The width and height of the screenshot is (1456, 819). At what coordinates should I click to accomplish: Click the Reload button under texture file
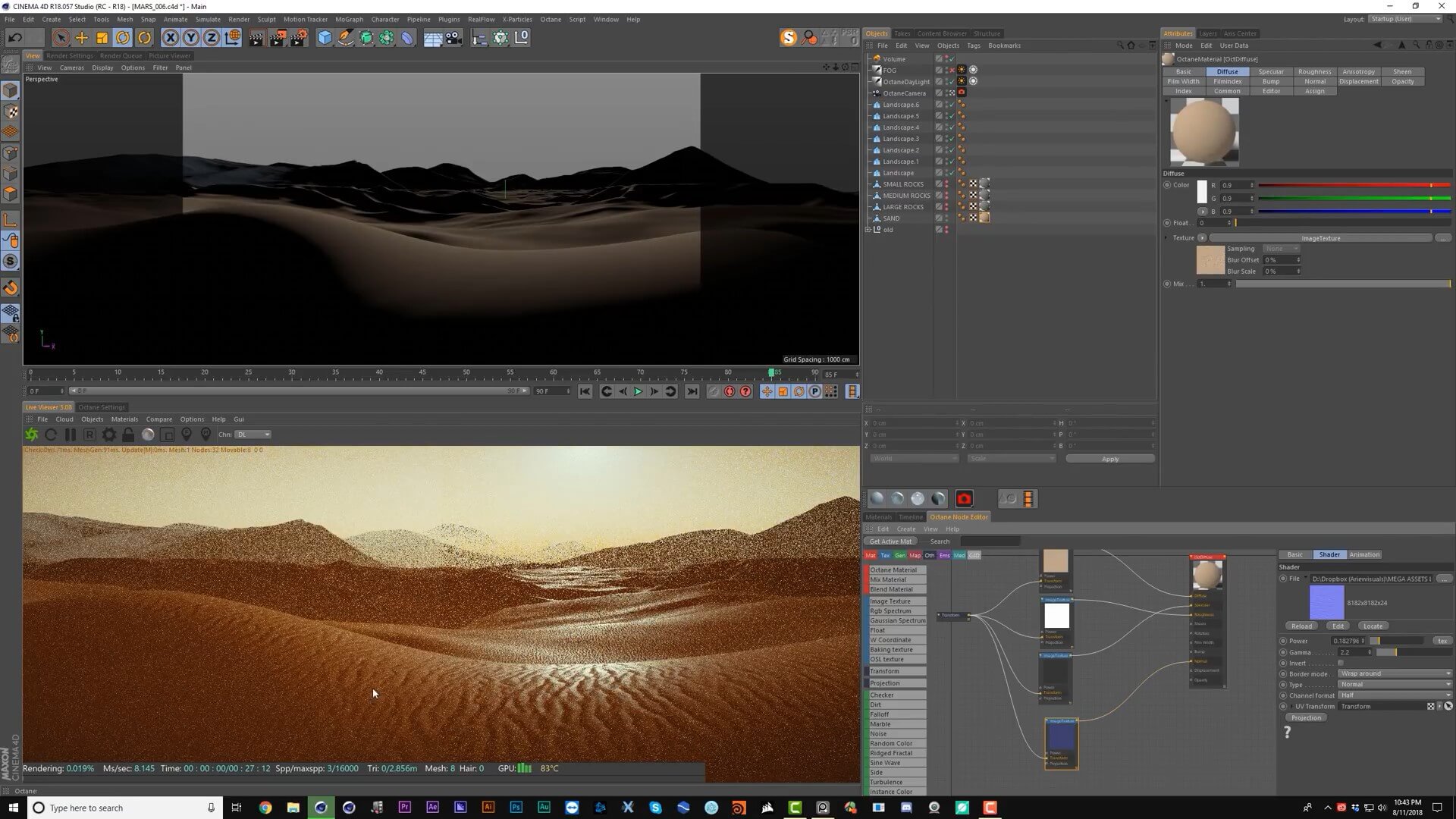[1301, 626]
